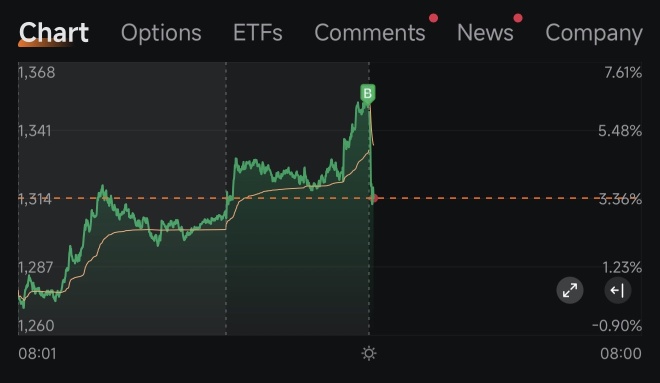Tap the sun session icon
Screen dimensions: 660x383
click(x=369, y=353)
